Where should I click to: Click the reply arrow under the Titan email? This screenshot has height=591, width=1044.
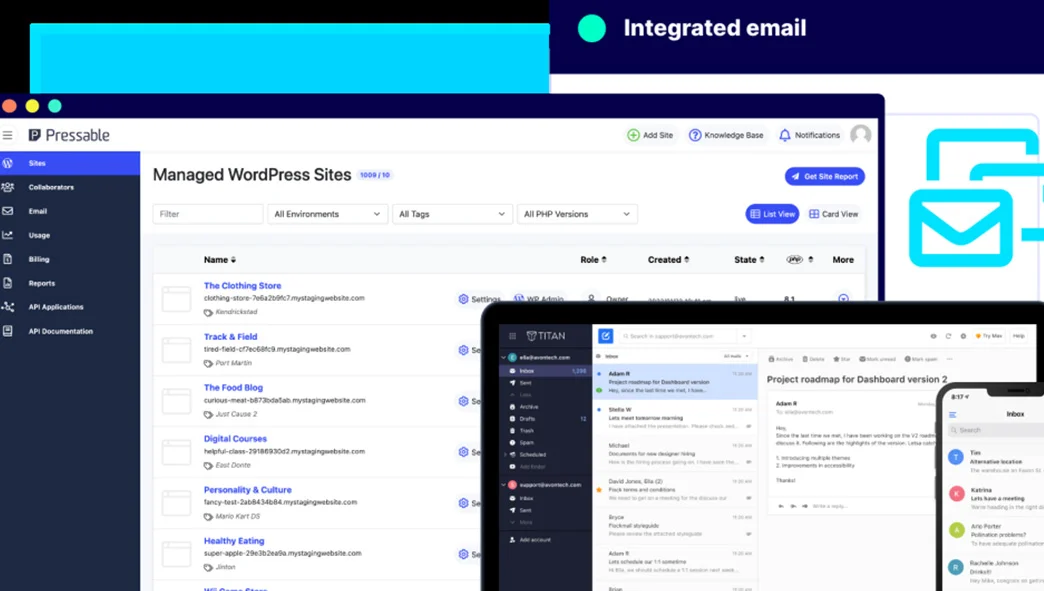pyautogui.click(x=781, y=506)
